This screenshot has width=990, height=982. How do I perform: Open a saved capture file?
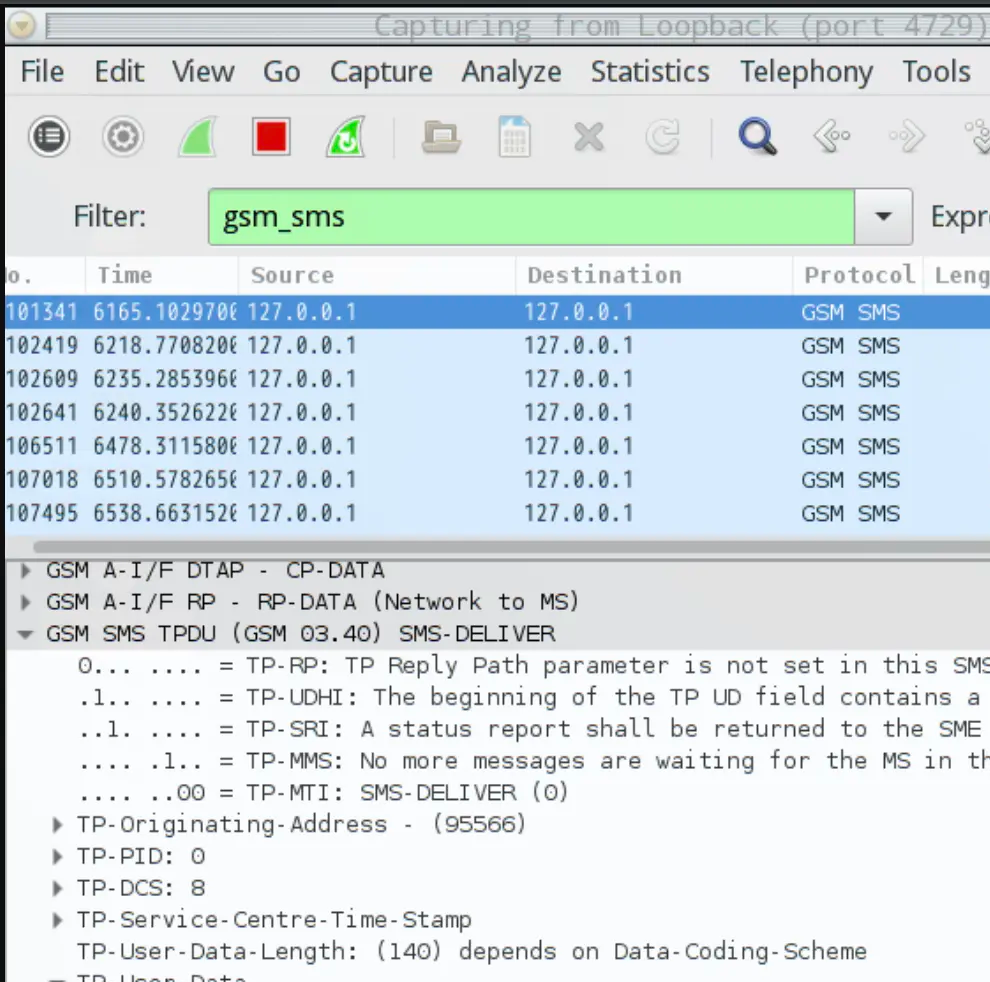[x=440, y=136]
